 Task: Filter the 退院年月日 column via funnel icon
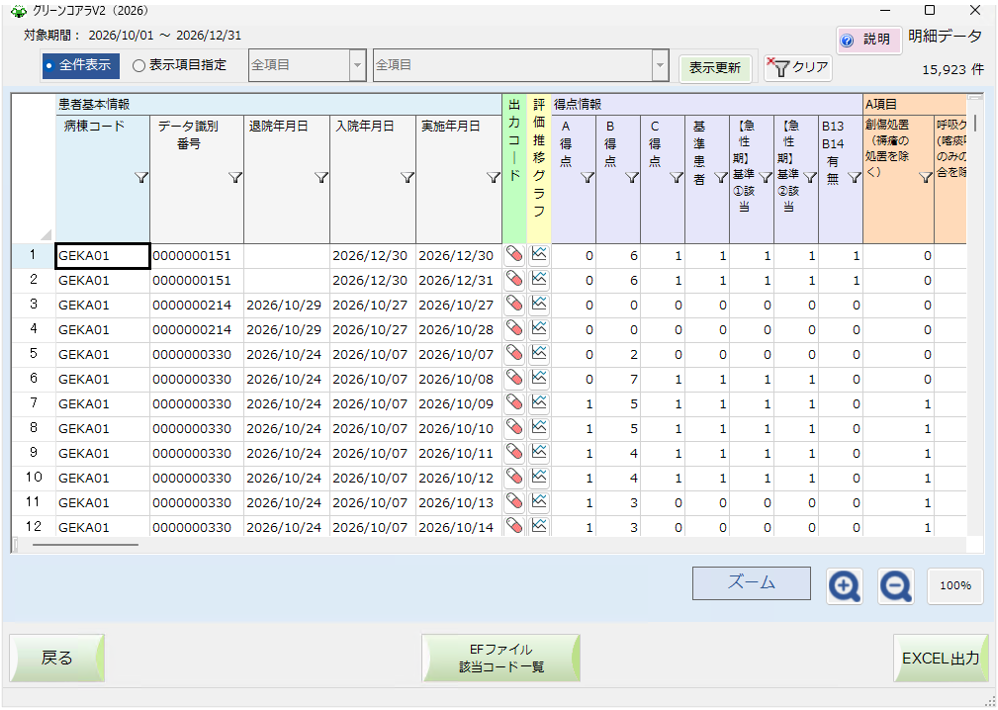pyautogui.click(x=321, y=179)
